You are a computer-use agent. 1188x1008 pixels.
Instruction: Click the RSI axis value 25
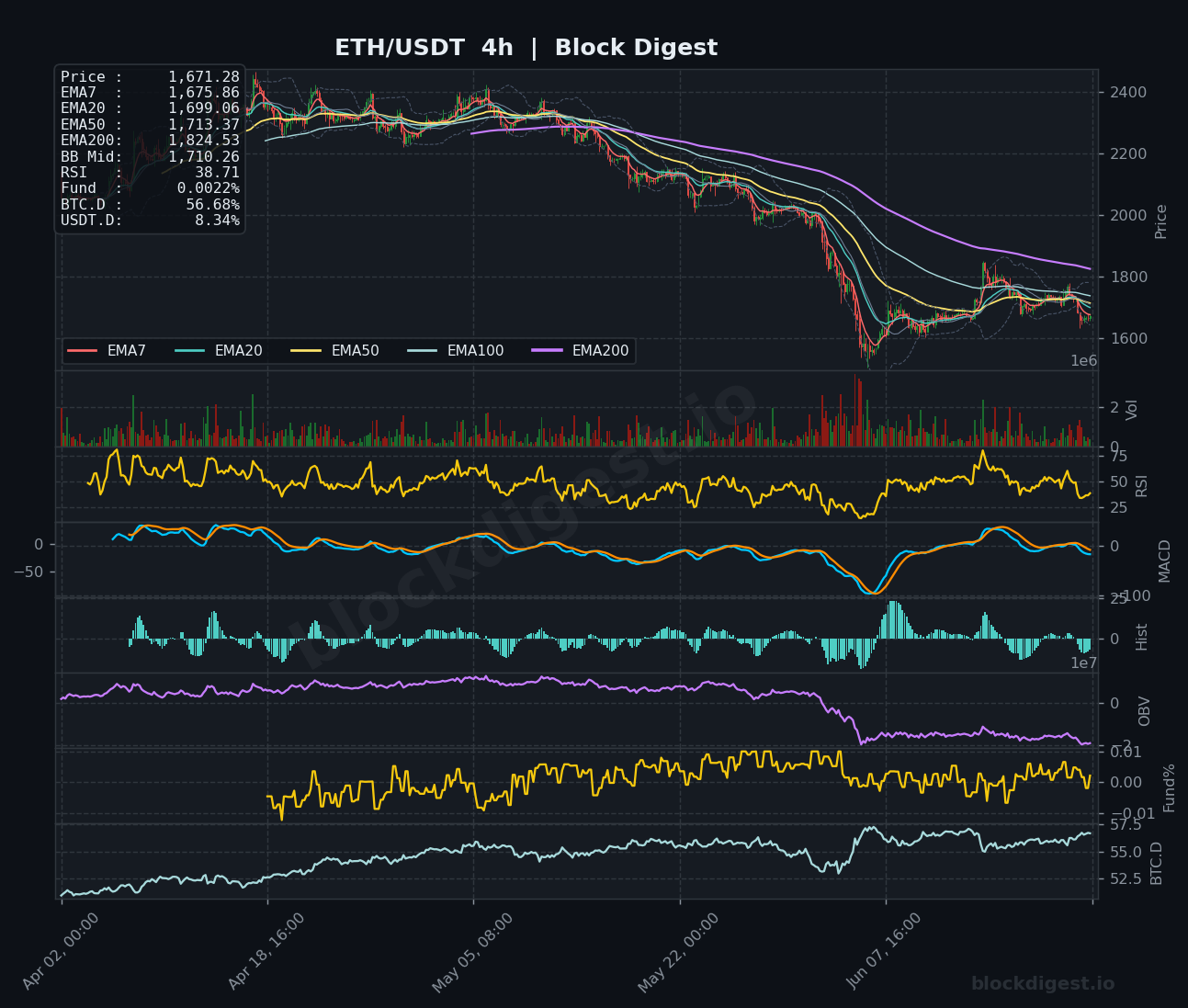coord(1118,508)
